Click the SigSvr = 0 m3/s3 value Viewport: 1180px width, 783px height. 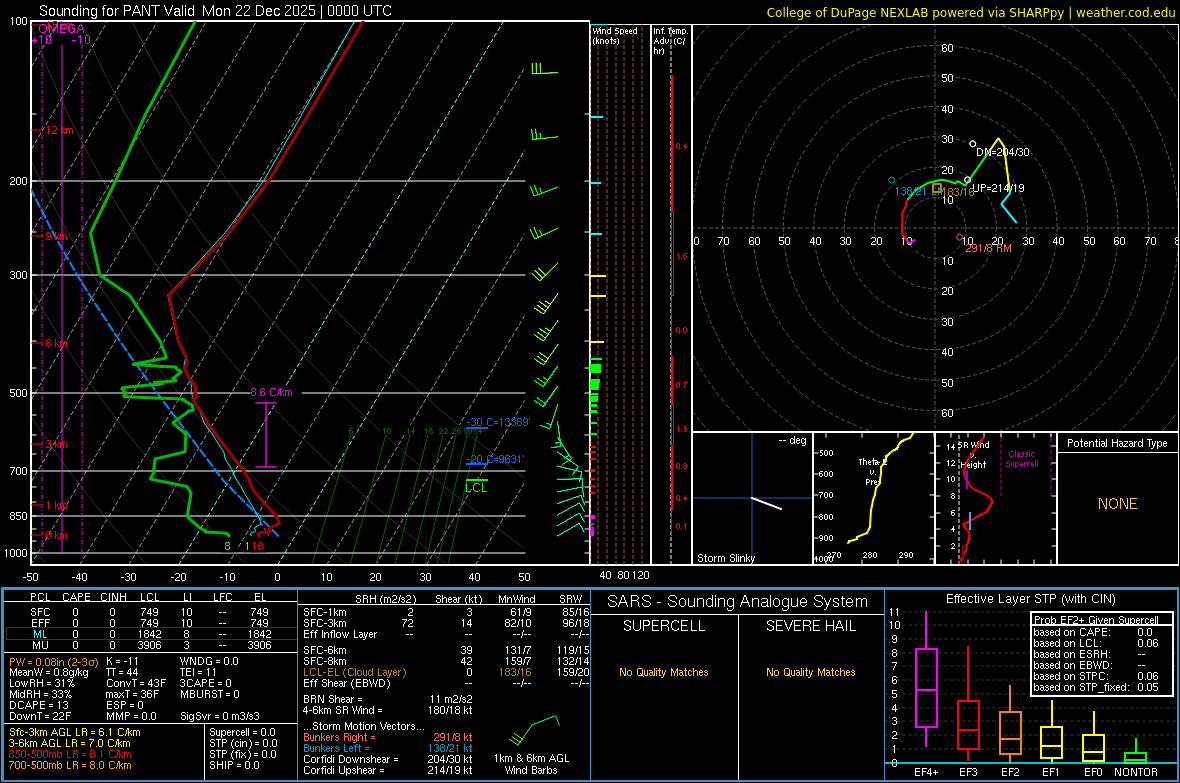click(220, 716)
